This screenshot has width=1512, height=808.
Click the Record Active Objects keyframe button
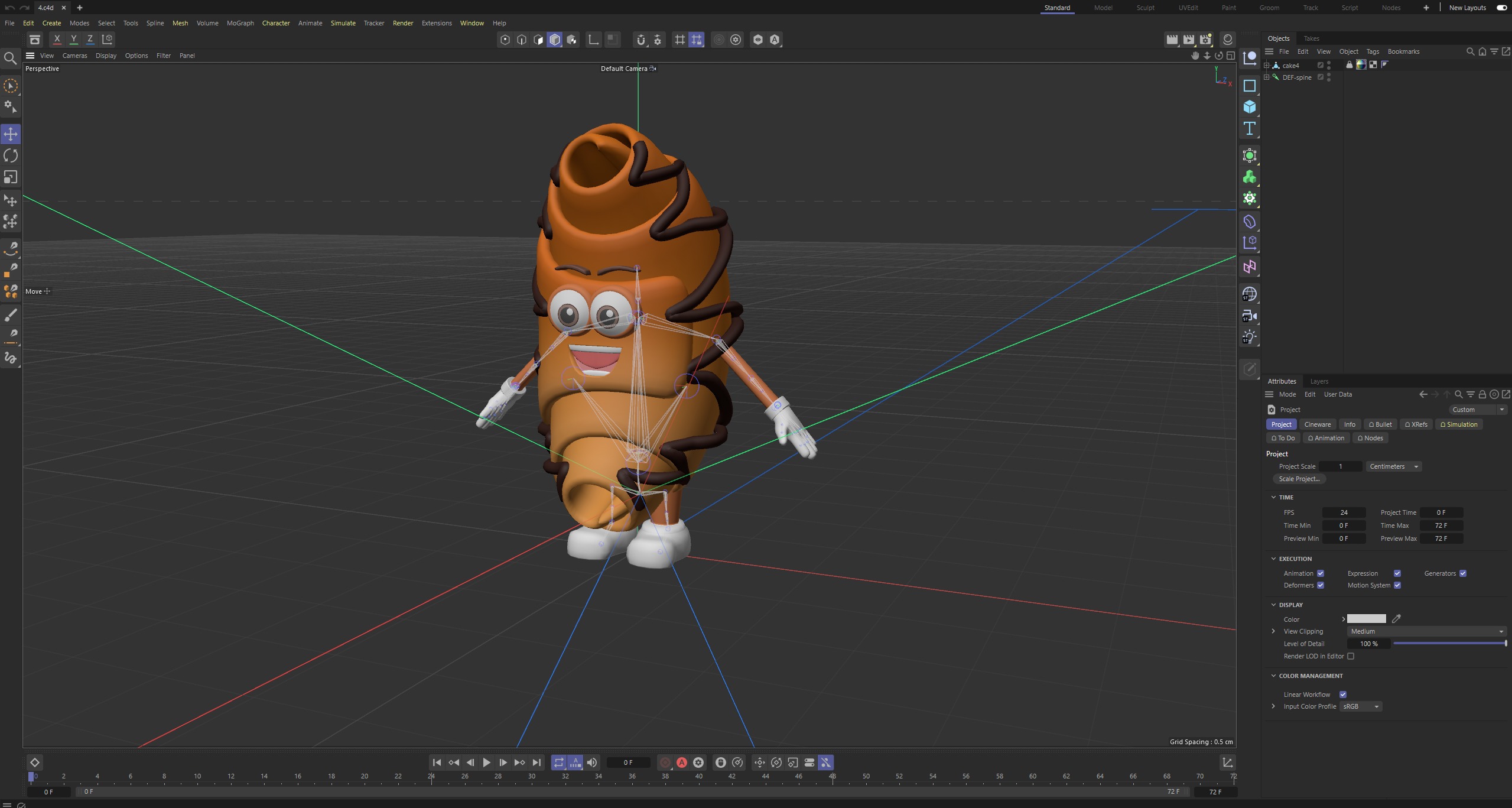click(665, 762)
